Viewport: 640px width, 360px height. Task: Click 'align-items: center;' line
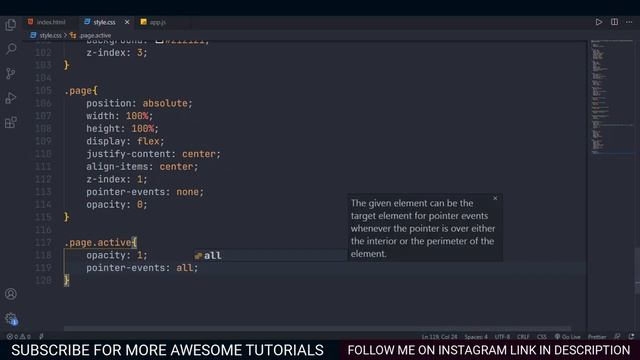pos(142,167)
